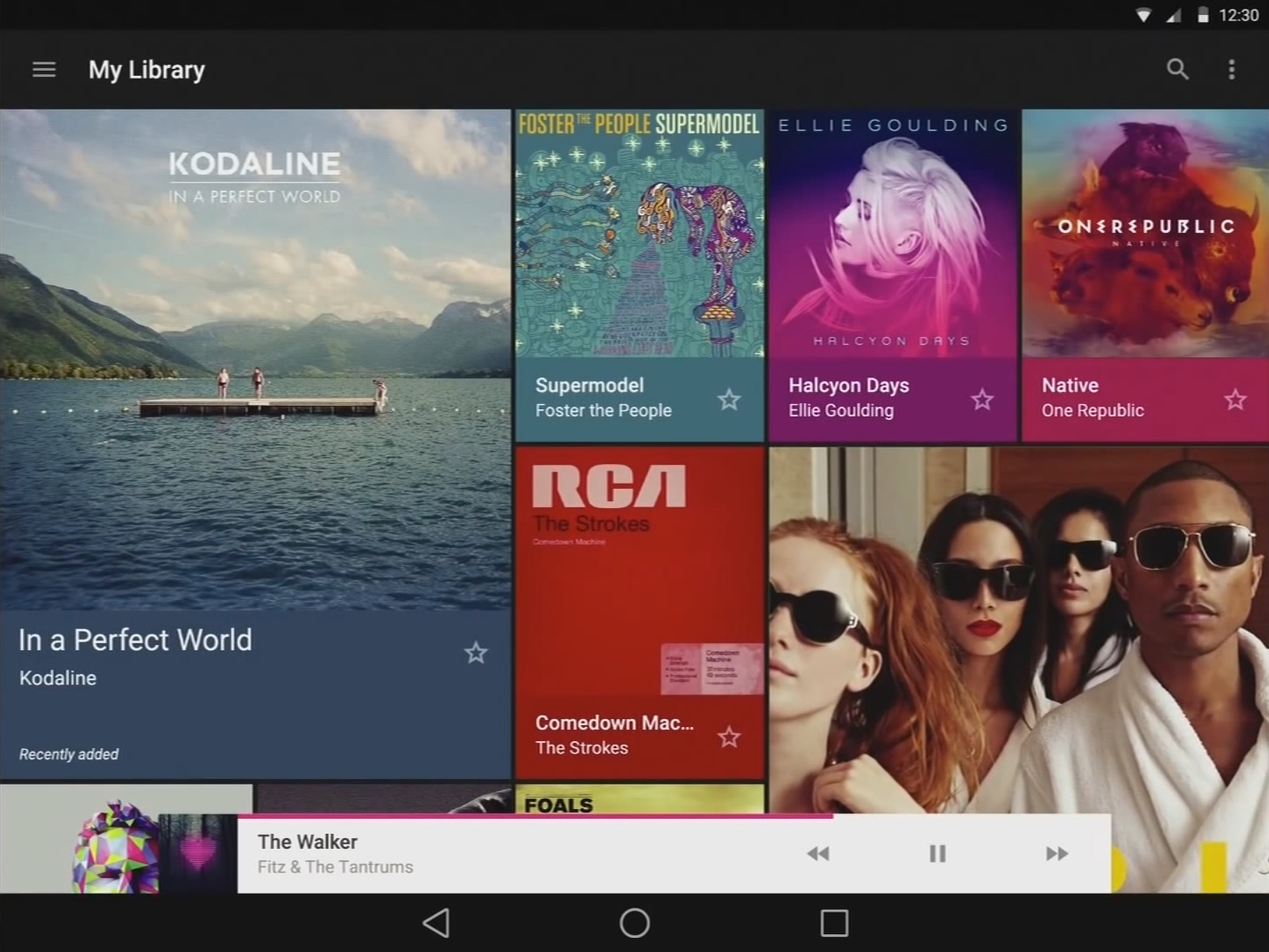
Task: Tap the Android back button
Action: click(436, 923)
